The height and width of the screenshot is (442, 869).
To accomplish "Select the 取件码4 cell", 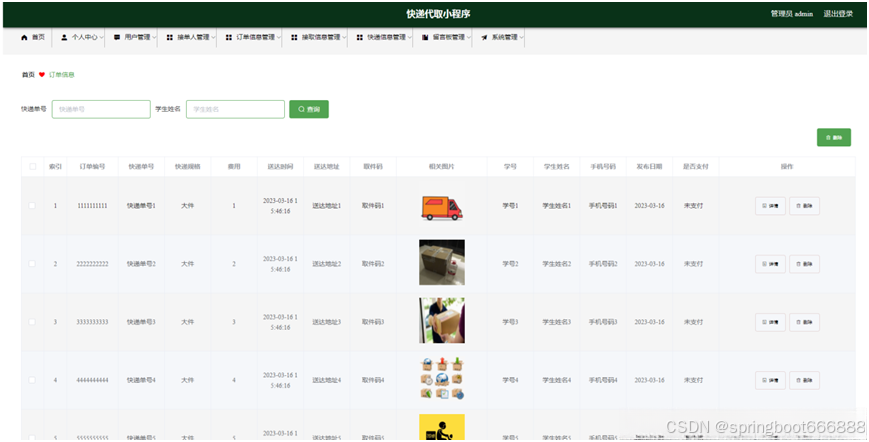I will [373, 380].
